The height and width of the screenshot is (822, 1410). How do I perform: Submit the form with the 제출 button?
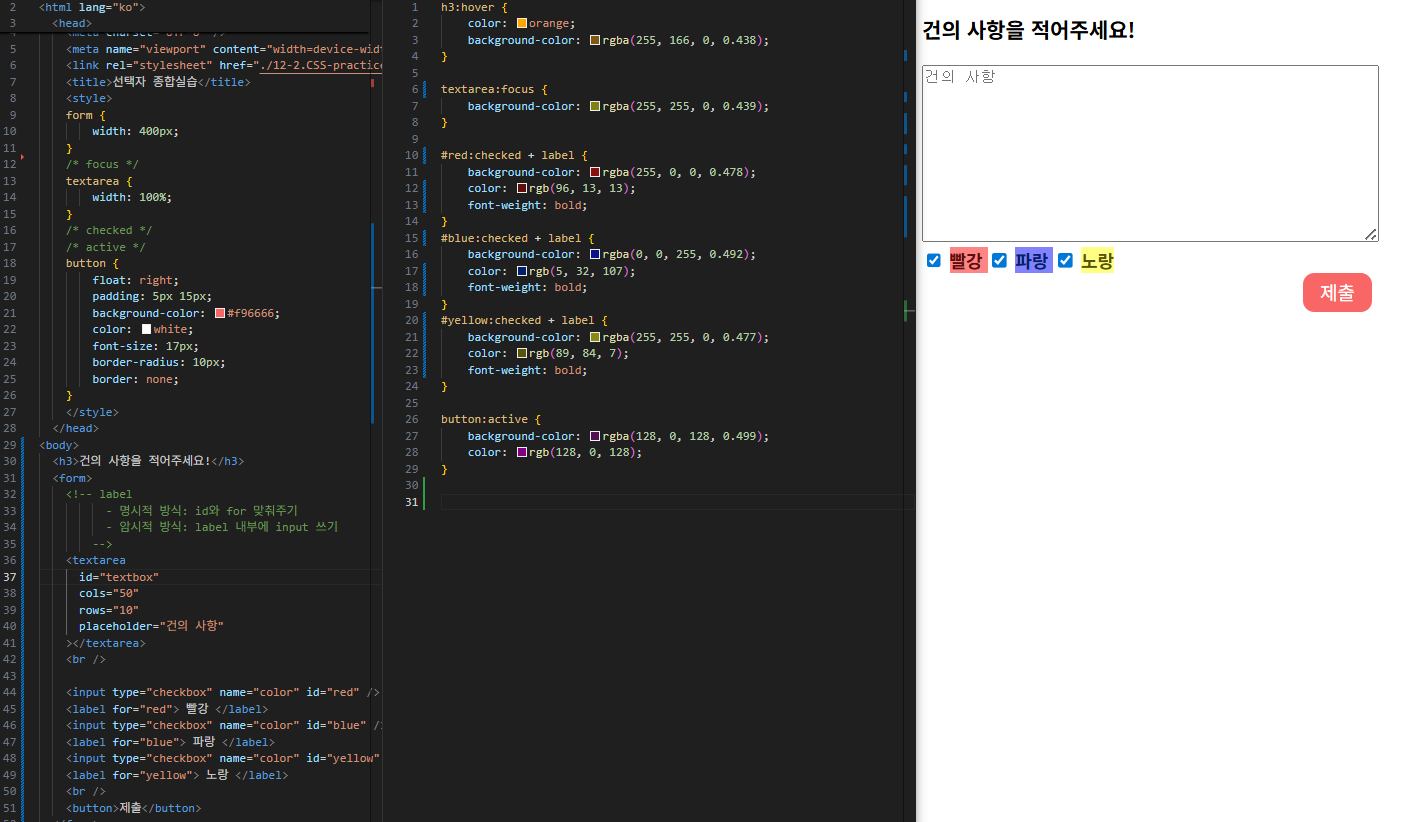[1337, 292]
